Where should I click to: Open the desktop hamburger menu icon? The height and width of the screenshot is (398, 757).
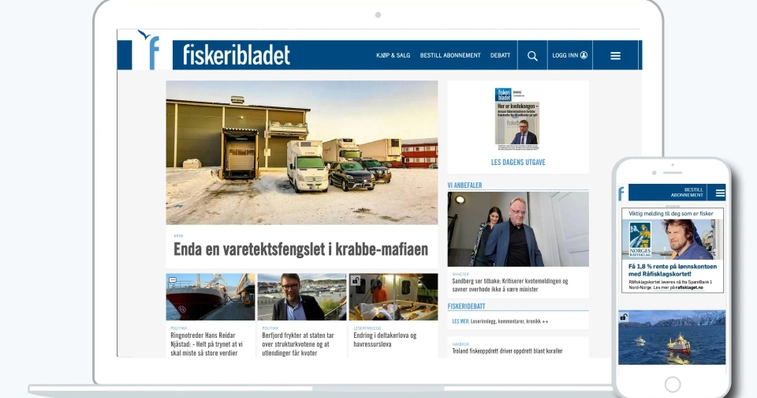coord(615,56)
